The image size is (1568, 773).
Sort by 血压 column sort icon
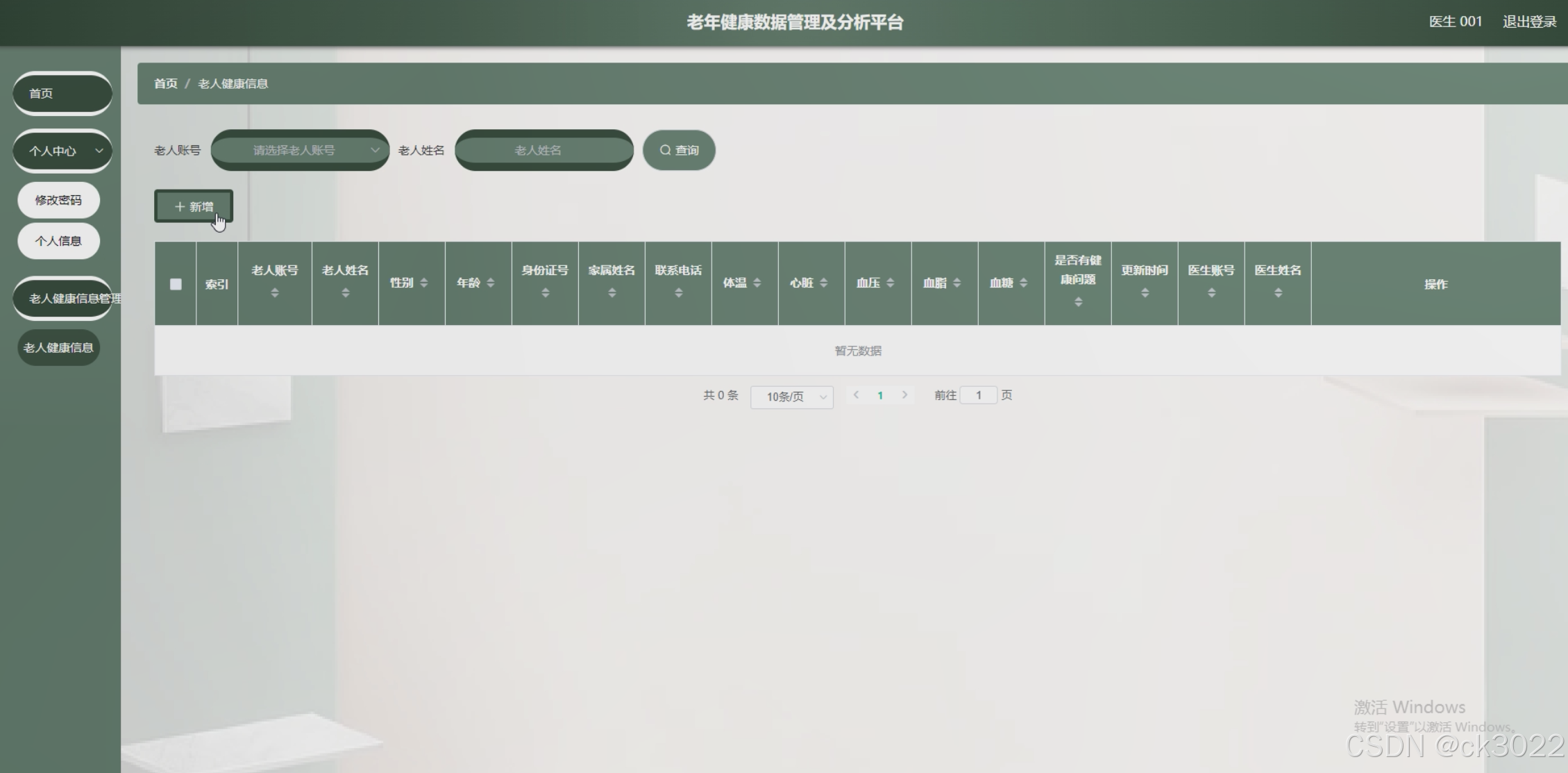tap(890, 283)
